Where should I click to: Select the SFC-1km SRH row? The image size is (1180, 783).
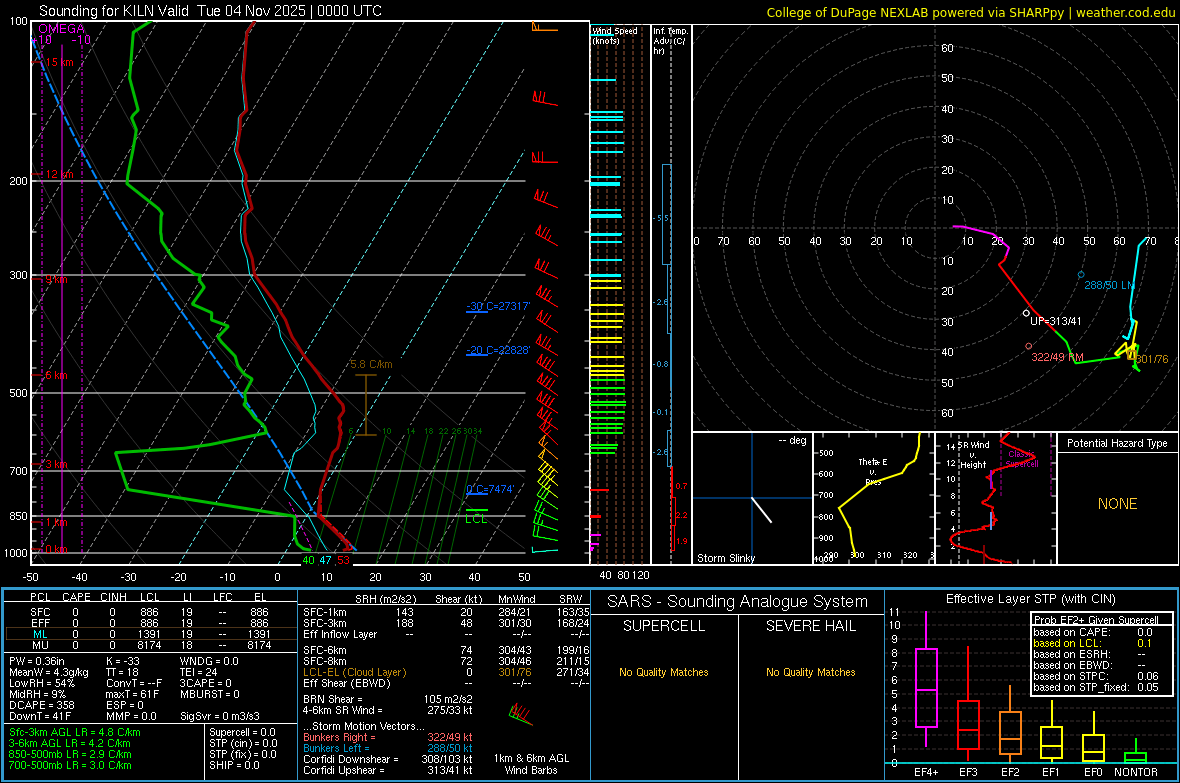click(x=446, y=612)
